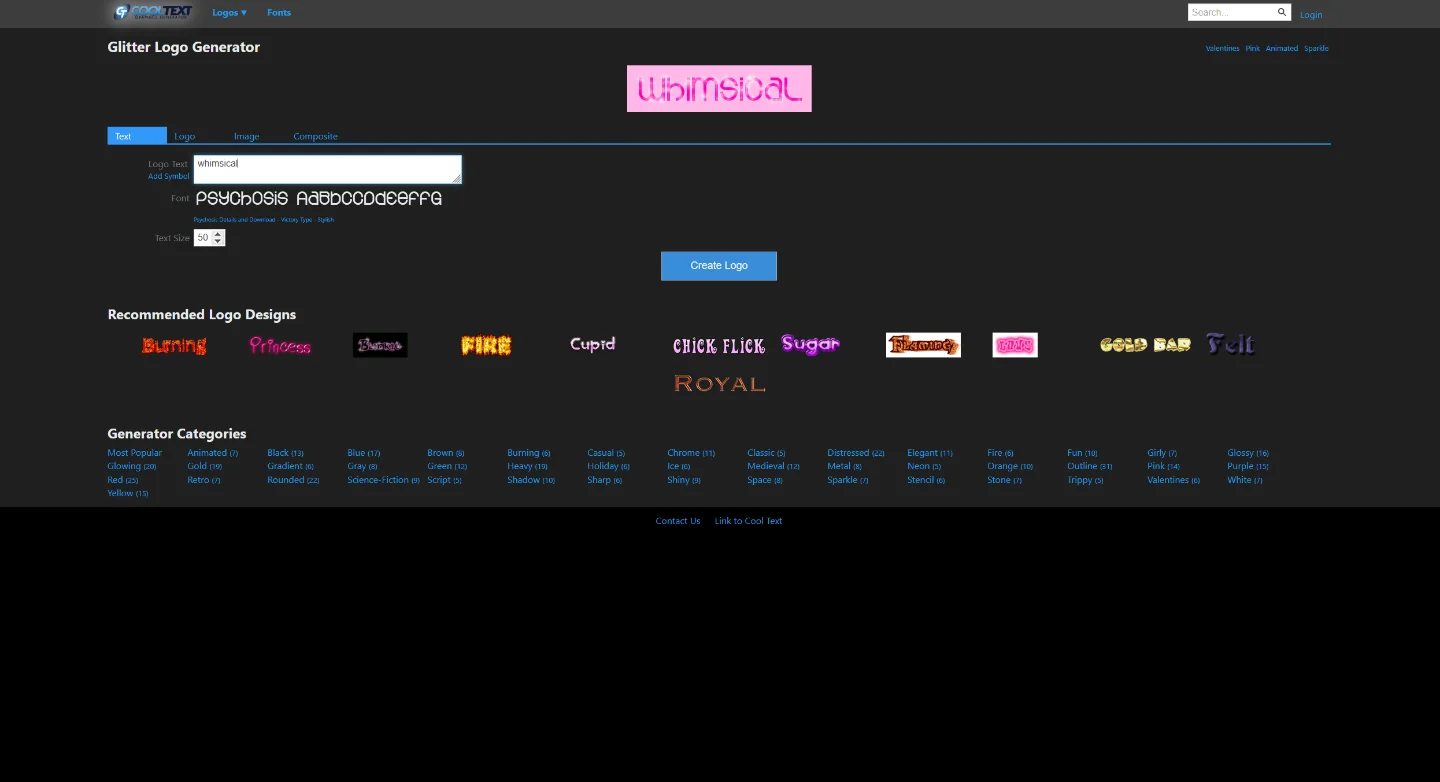Adjust the Text Size stepper arrows

click(x=219, y=238)
